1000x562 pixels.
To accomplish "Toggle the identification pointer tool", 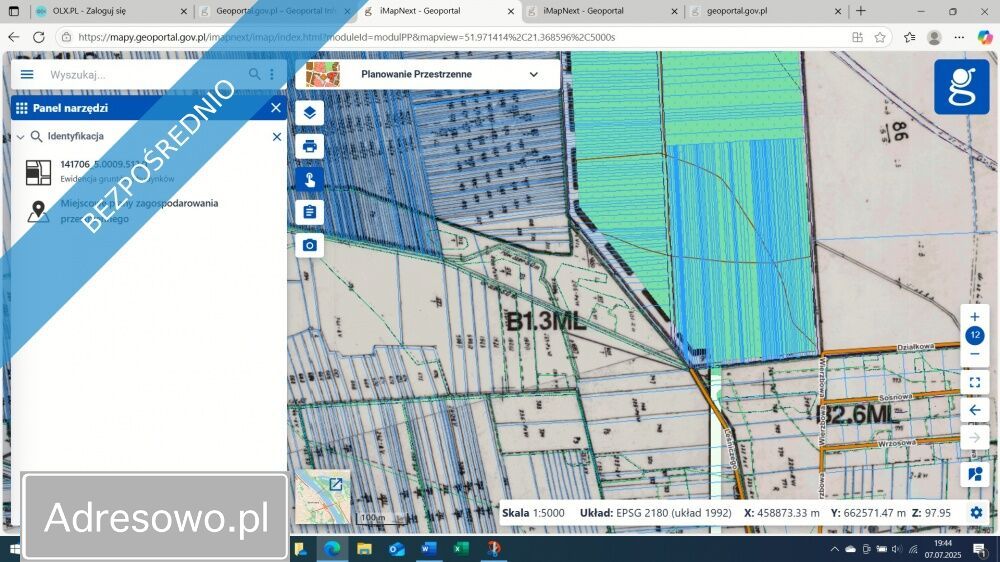I will pyautogui.click(x=309, y=180).
